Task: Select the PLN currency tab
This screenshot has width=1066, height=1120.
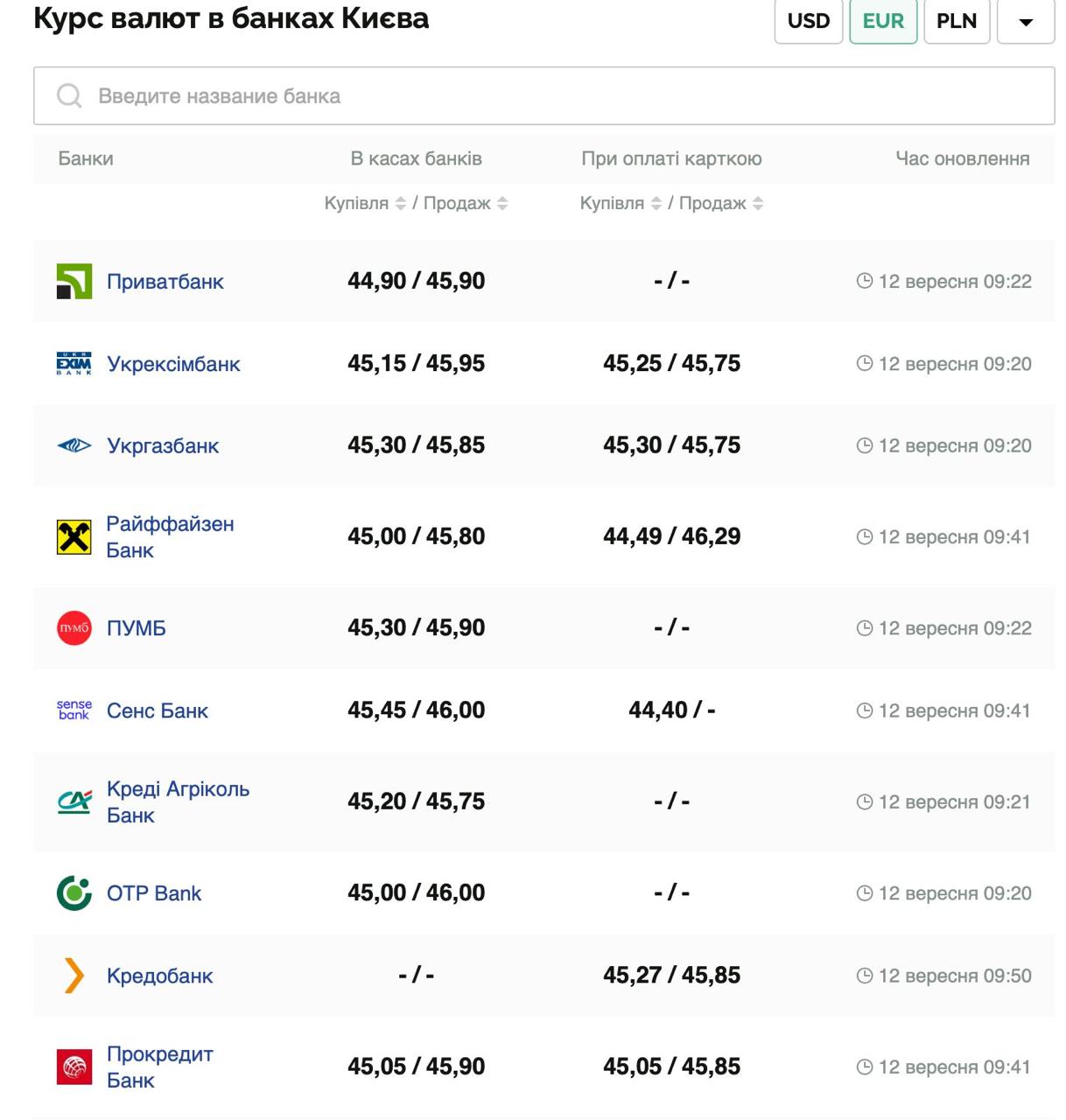Action: pos(956,21)
